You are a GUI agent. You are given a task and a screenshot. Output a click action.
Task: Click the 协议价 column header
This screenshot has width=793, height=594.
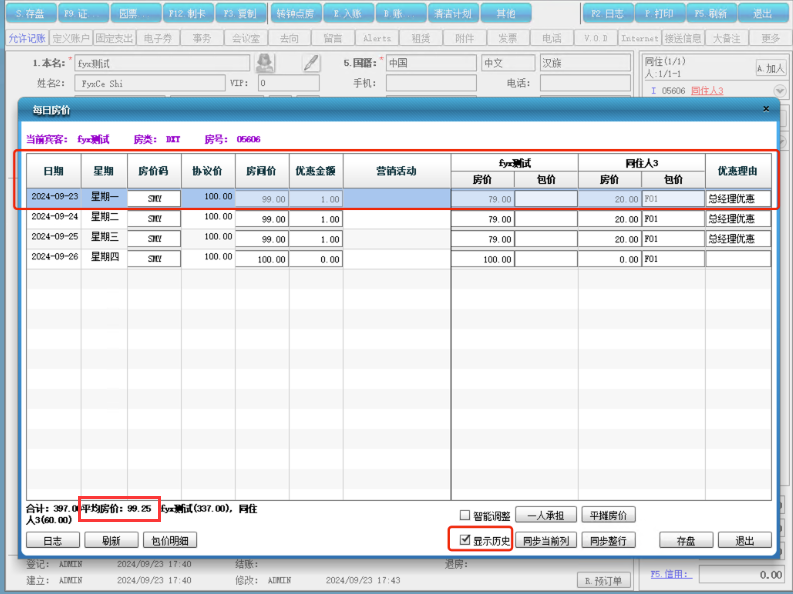click(208, 171)
